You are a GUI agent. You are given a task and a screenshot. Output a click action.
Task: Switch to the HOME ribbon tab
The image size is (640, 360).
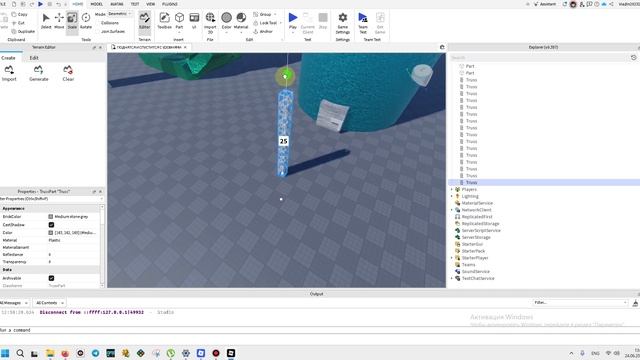tap(78, 4)
